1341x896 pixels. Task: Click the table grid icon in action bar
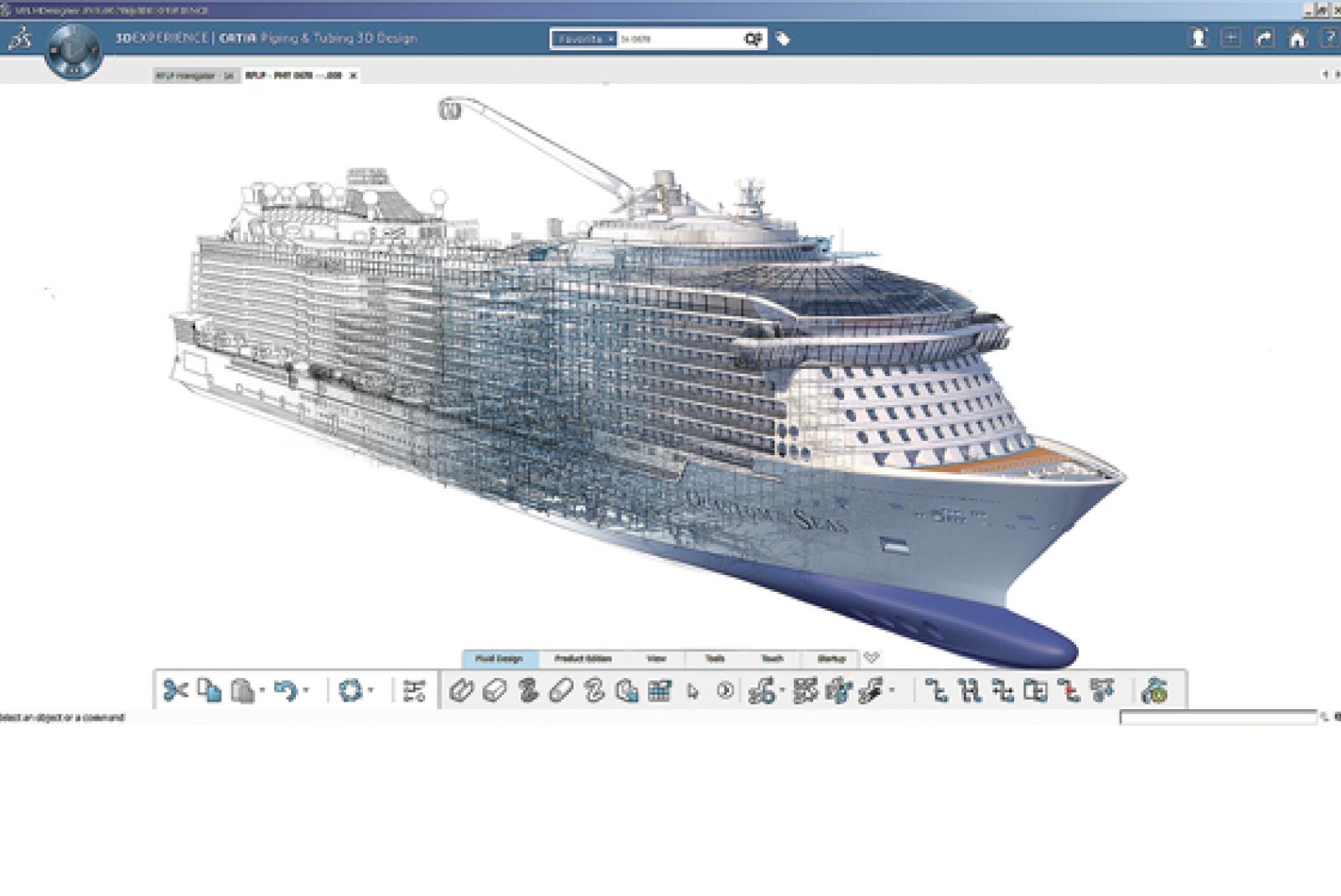660,691
